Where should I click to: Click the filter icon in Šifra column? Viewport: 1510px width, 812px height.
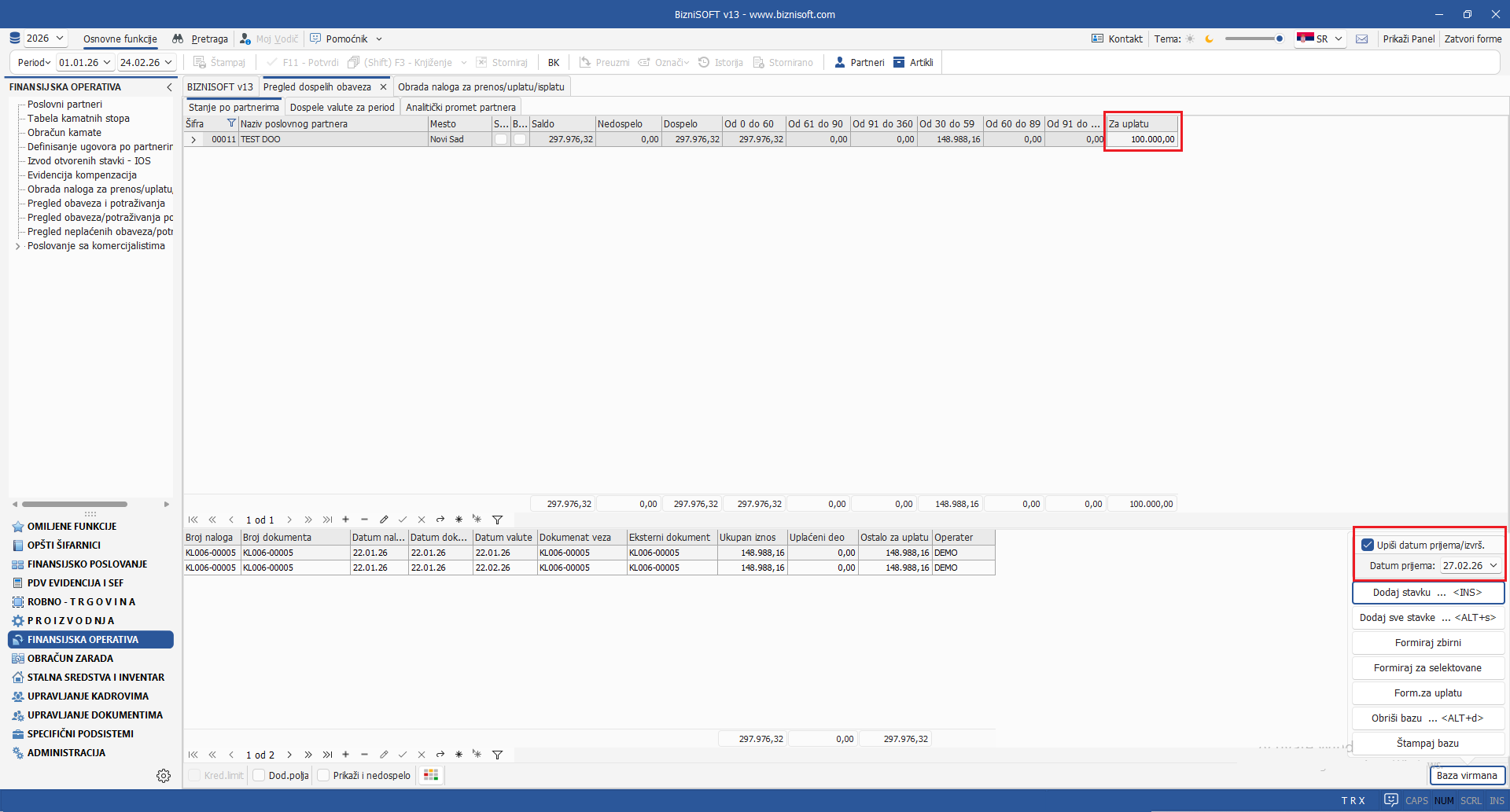coord(231,123)
